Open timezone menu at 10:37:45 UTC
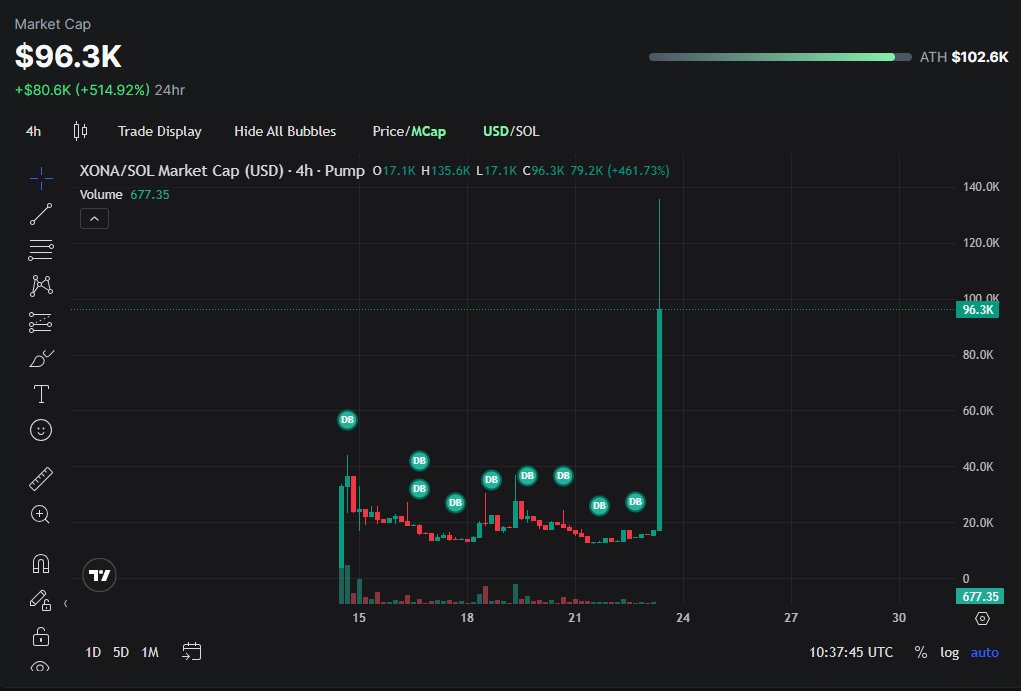The width and height of the screenshot is (1021, 691). tap(851, 652)
